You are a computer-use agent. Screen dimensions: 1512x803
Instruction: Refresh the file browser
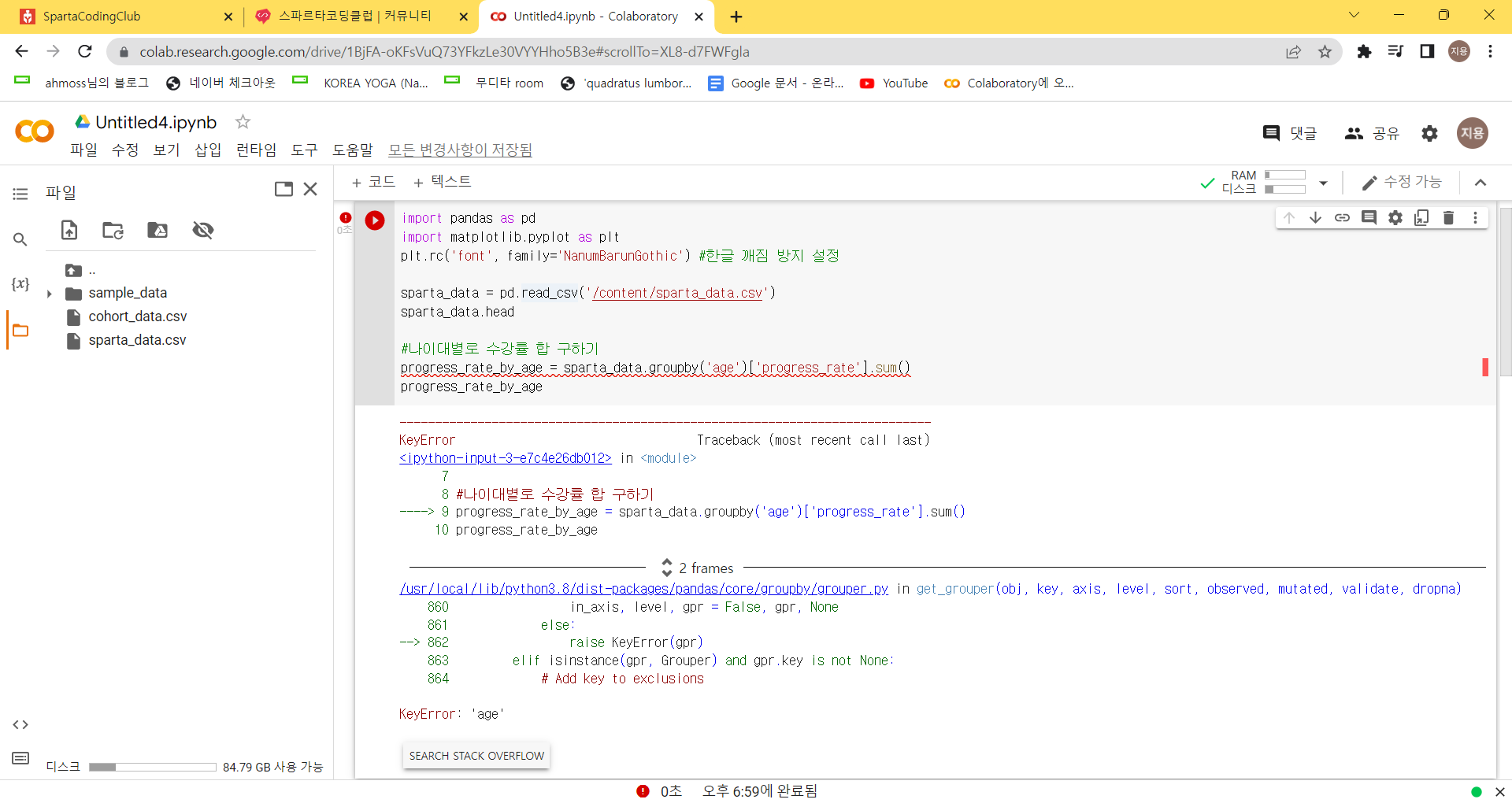[113, 230]
